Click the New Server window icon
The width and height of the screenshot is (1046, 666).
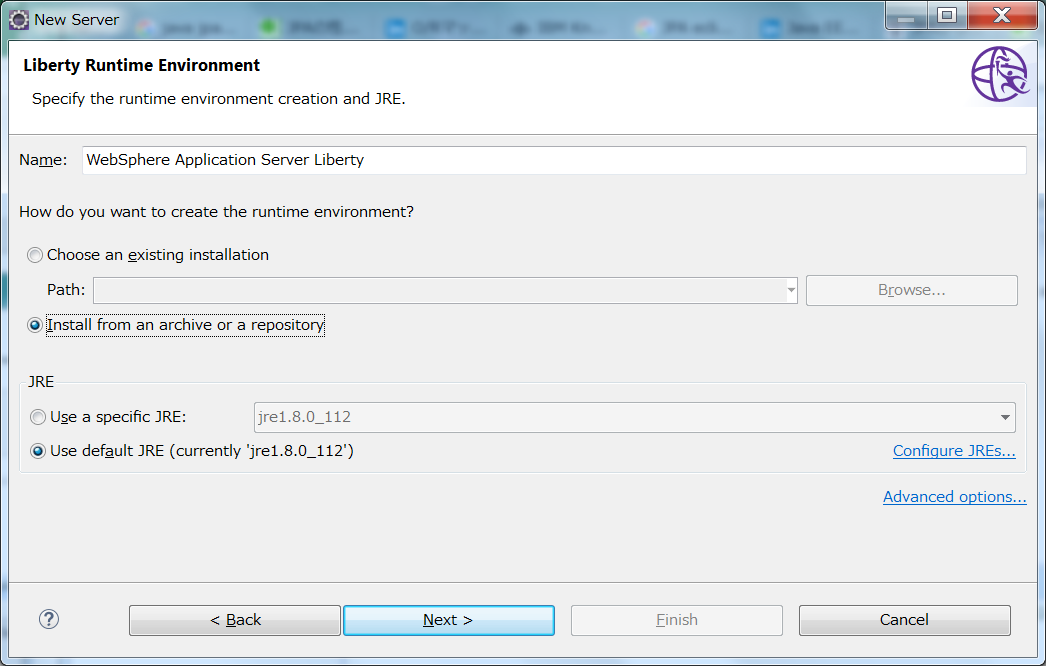[18, 18]
